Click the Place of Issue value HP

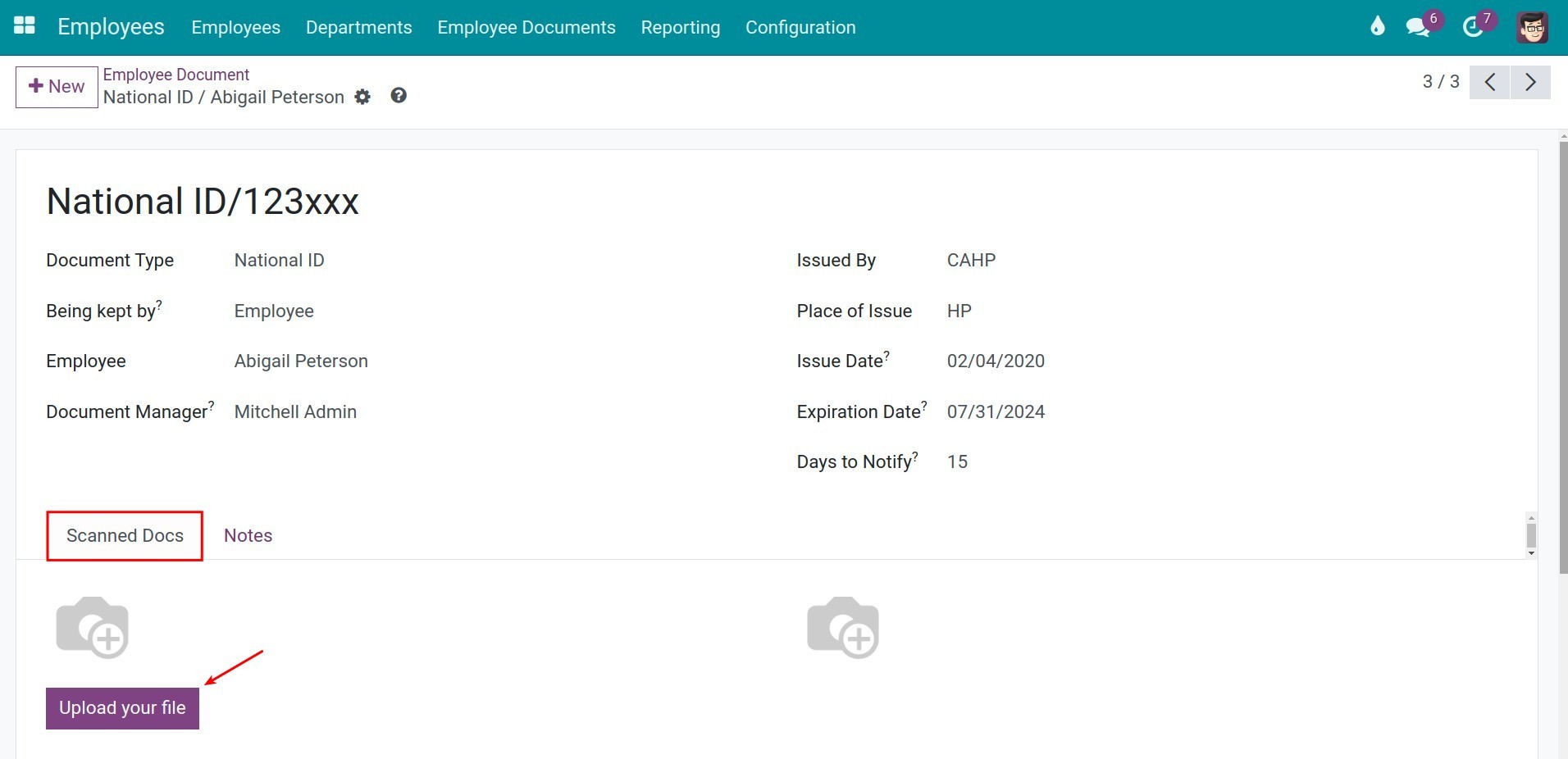tap(959, 311)
